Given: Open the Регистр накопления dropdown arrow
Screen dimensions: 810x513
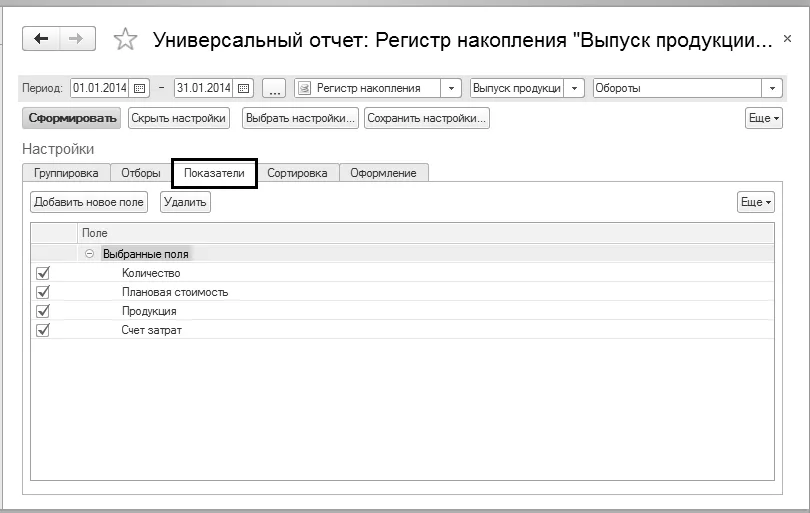Looking at the screenshot, I should pos(451,88).
